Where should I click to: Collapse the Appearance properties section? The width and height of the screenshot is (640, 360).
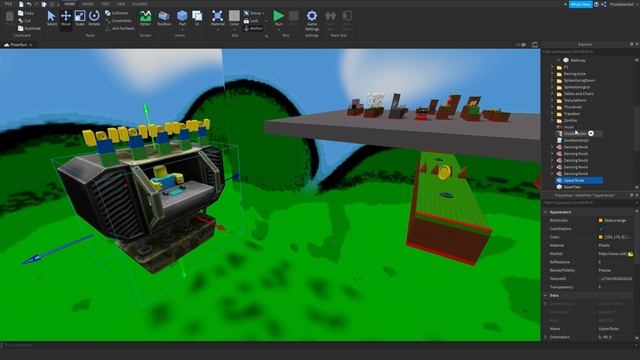(x=546, y=212)
